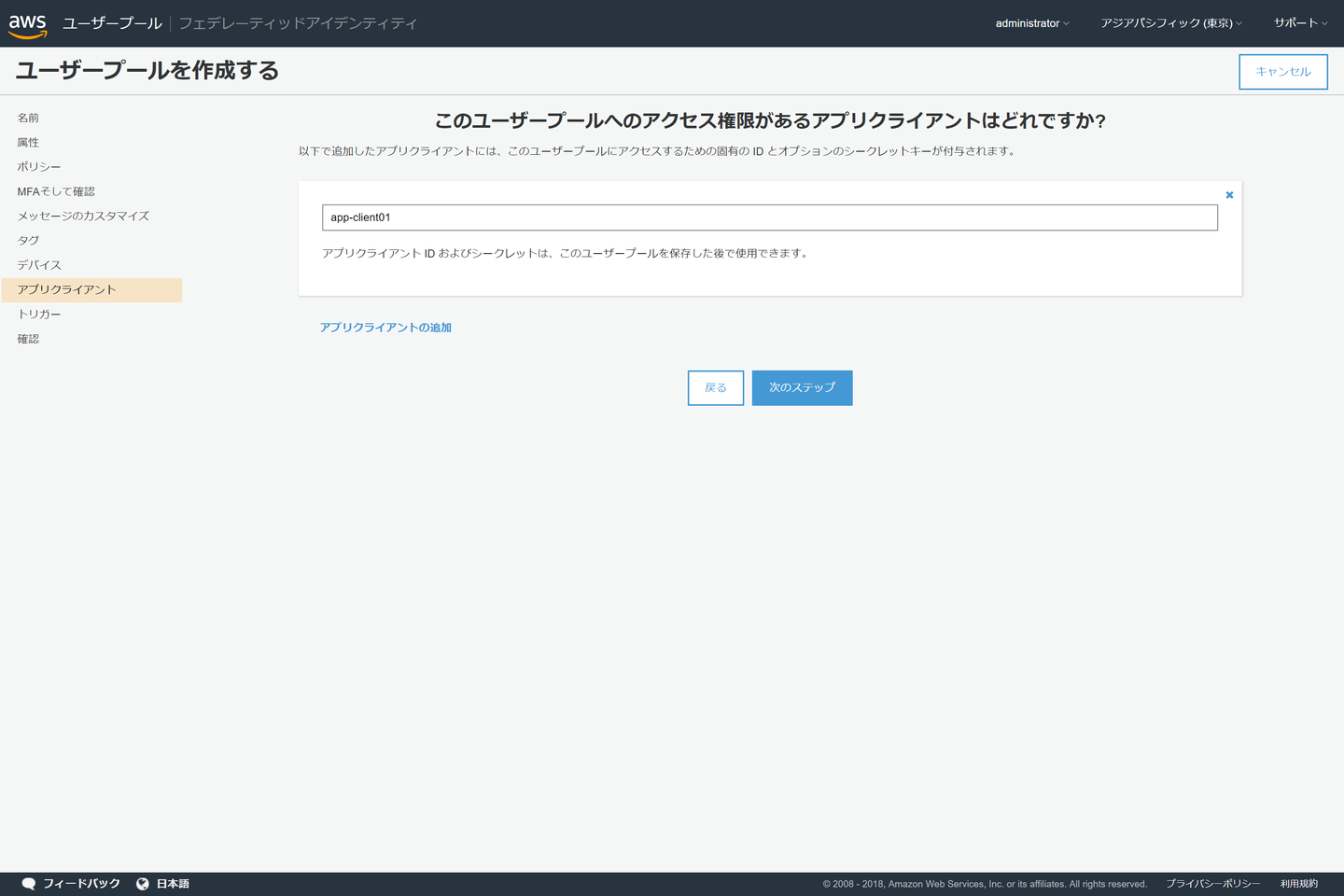Viewport: 1344px width, 896px height.
Task: Click the ユーザープールを作成する page heading
Action: coord(147,71)
